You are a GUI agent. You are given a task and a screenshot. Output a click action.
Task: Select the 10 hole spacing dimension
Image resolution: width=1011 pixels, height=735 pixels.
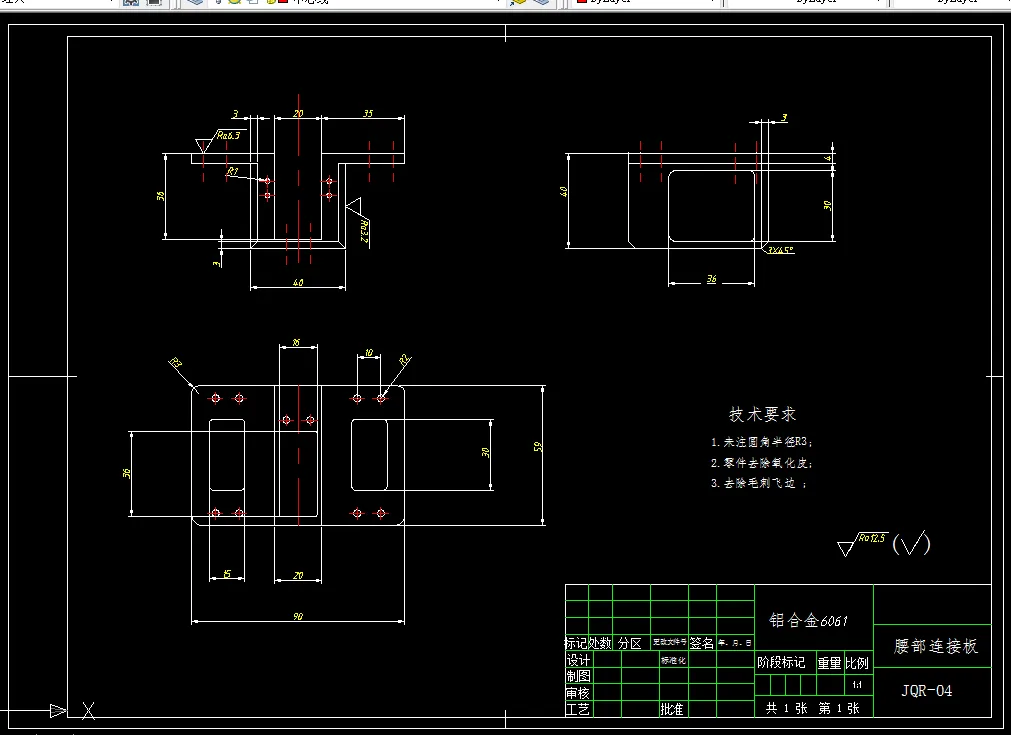pyautogui.click(x=369, y=353)
